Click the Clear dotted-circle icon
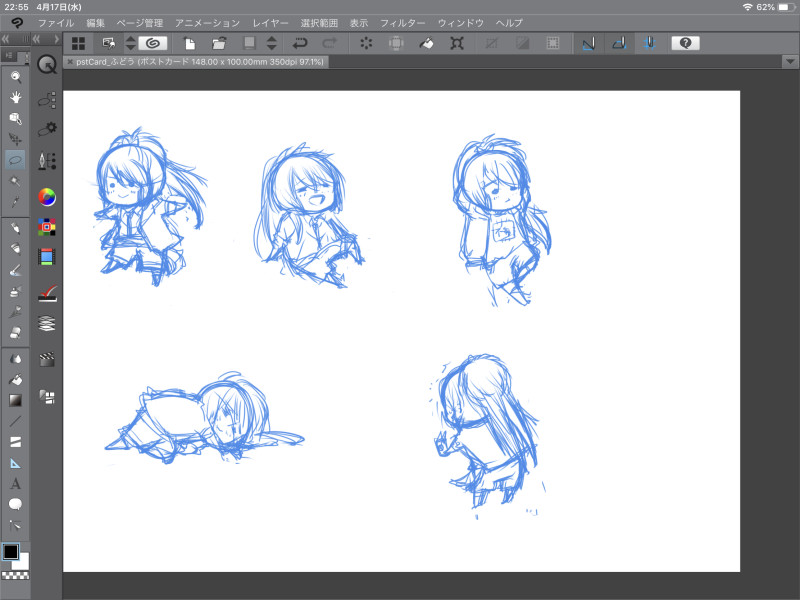Viewport: 800px width, 600px height. pyautogui.click(x=366, y=43)
